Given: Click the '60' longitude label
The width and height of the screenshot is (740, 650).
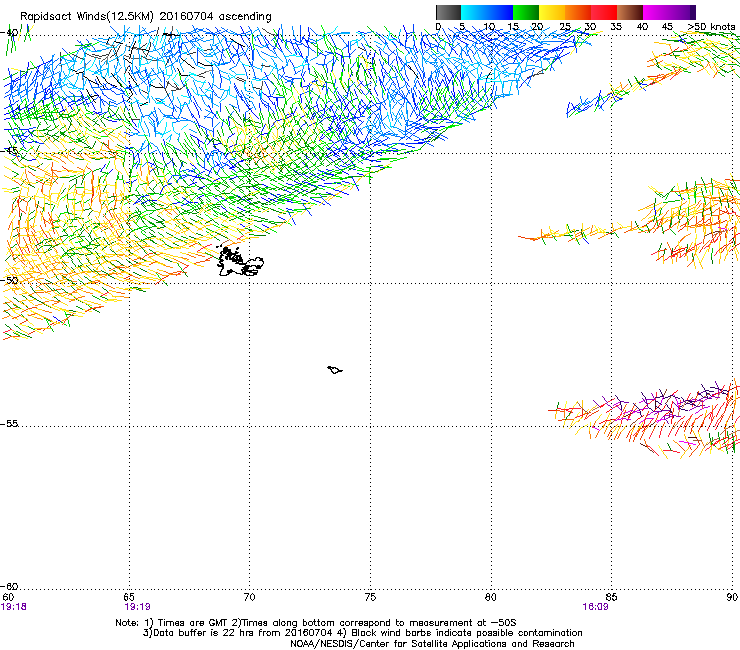Looking at the screenshot, I should click(8, 598).
